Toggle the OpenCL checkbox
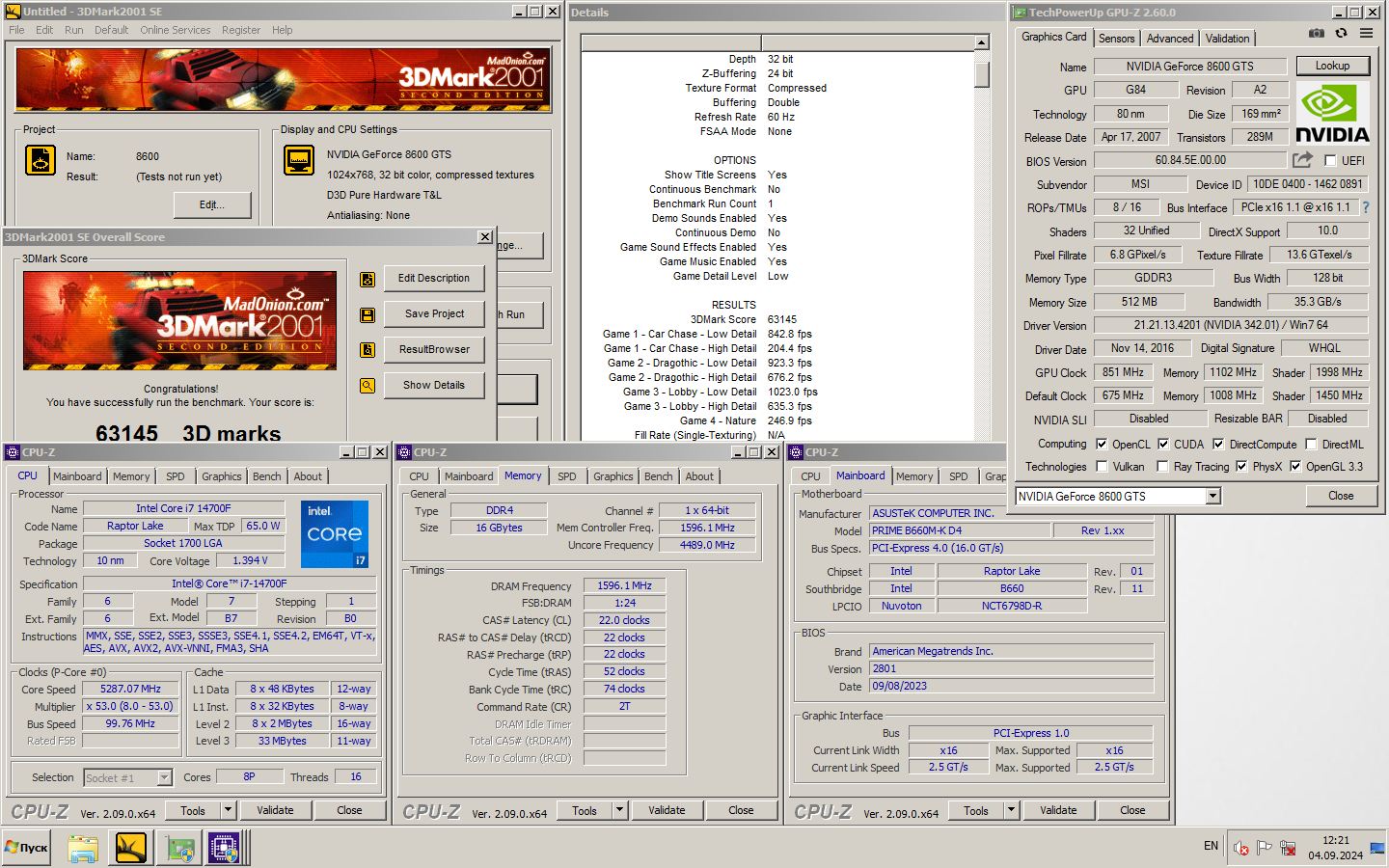 coord(1102,444)
